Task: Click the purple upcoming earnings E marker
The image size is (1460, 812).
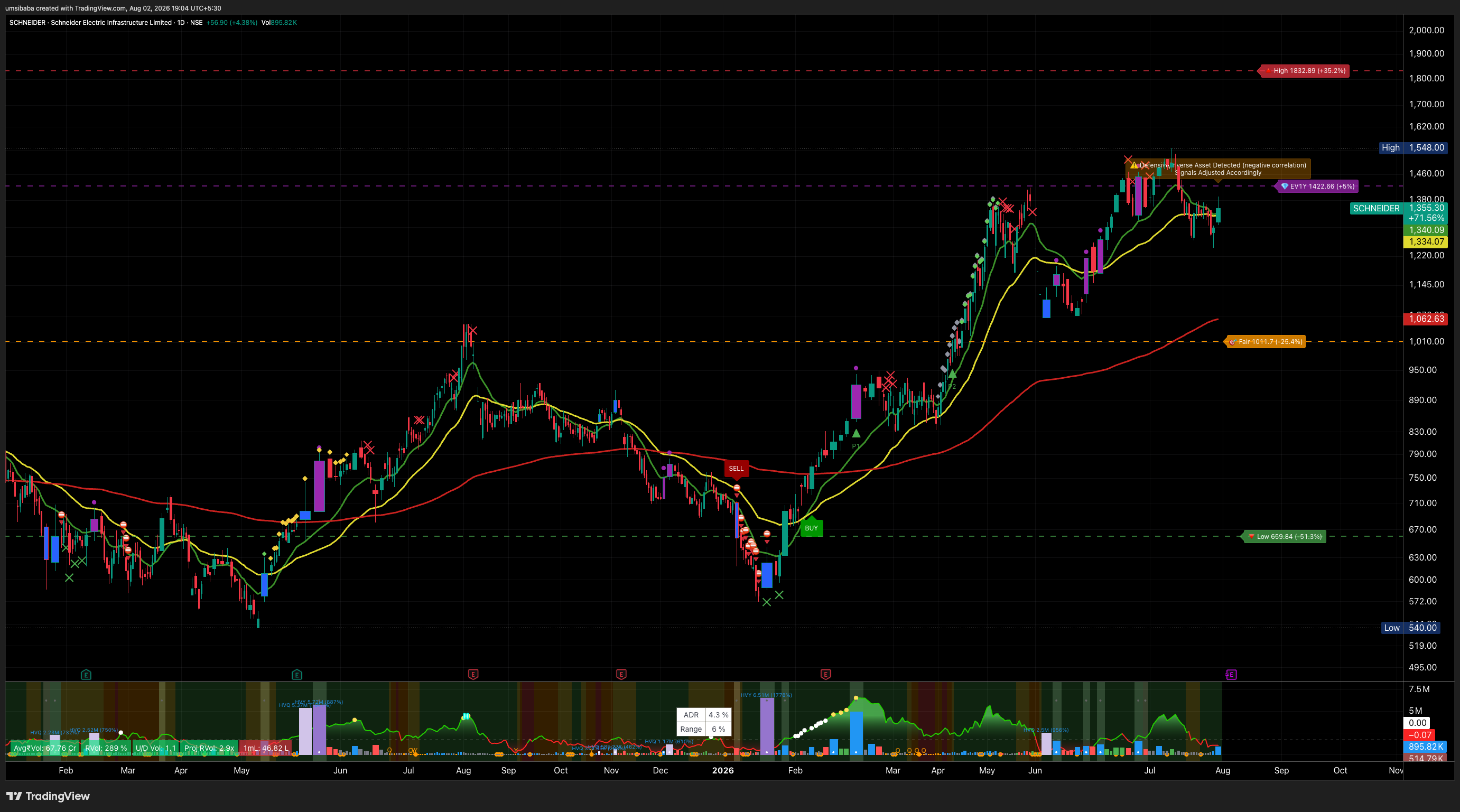Action: (1231, 674)
